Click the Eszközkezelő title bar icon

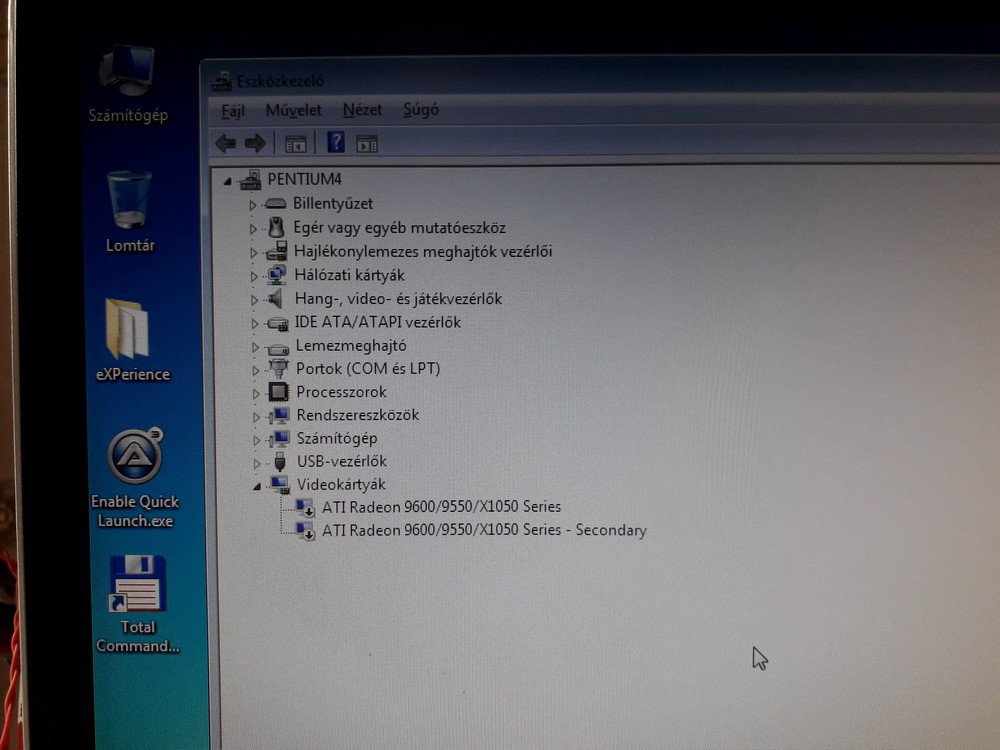point(221,82)
